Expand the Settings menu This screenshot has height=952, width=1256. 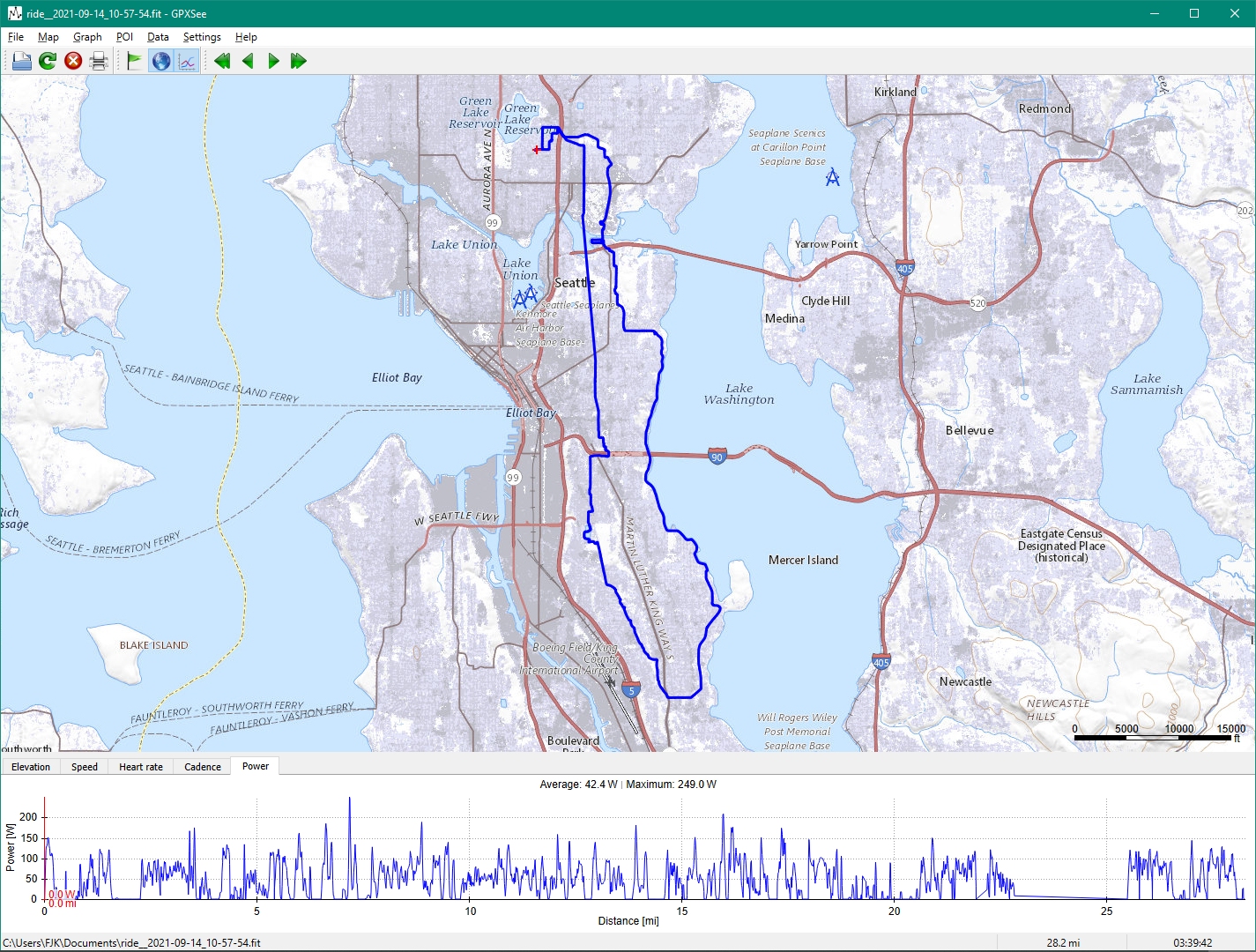(x=202, y=37)
